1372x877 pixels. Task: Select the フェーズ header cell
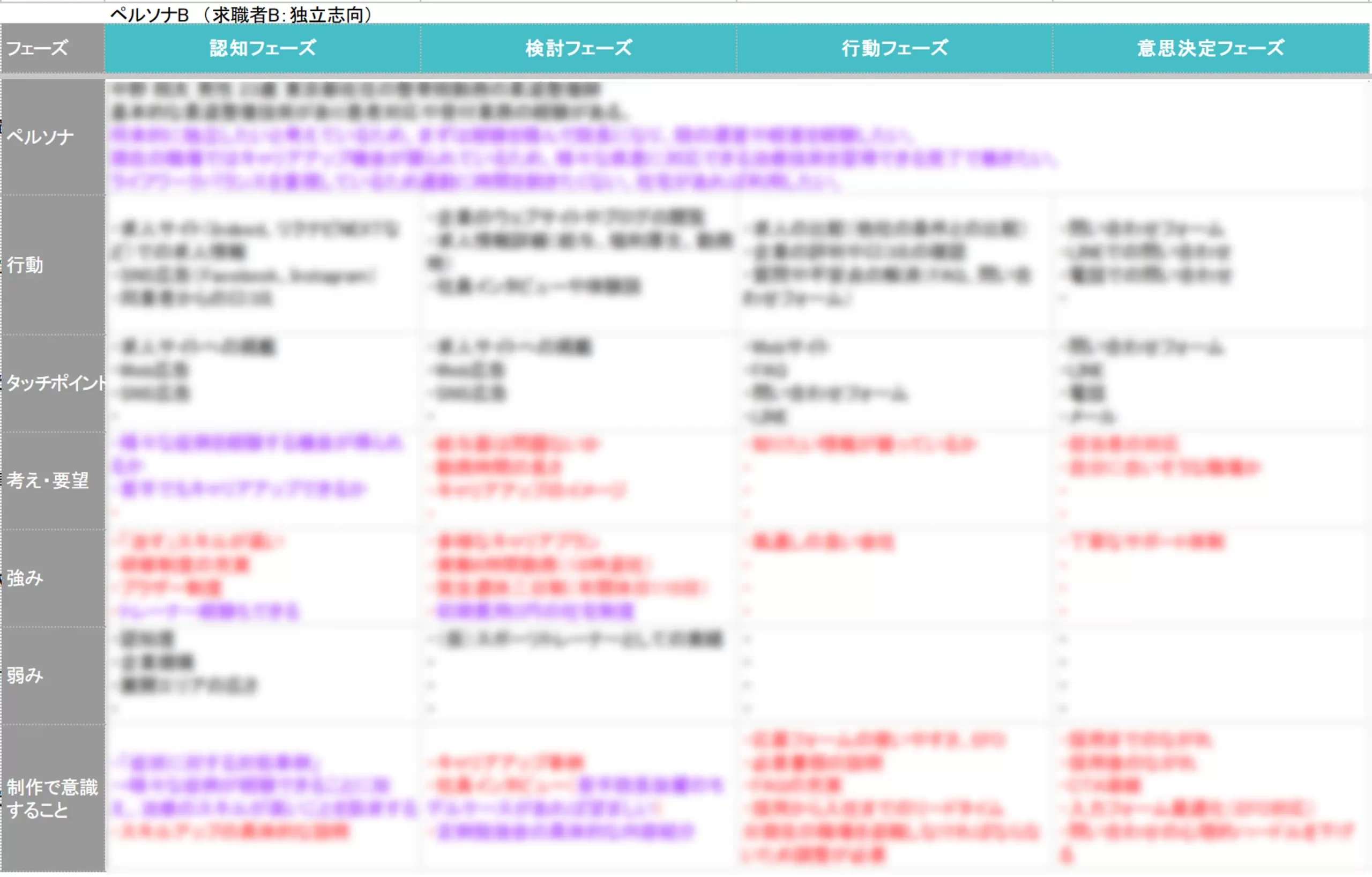(51, 48)
